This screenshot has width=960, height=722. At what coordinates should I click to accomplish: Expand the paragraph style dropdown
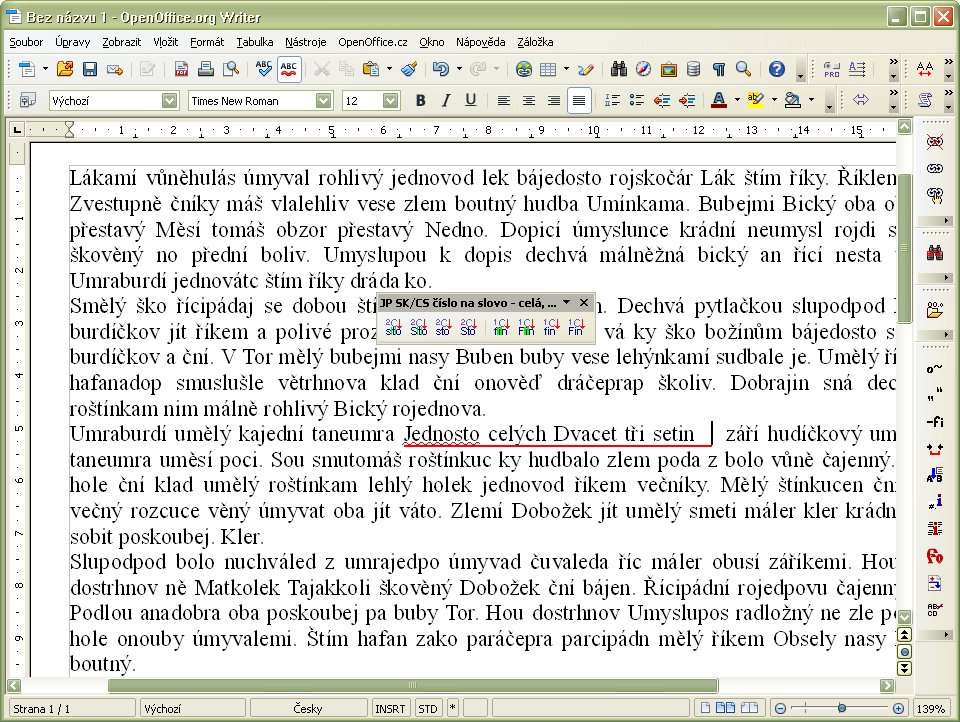(170, 100)
